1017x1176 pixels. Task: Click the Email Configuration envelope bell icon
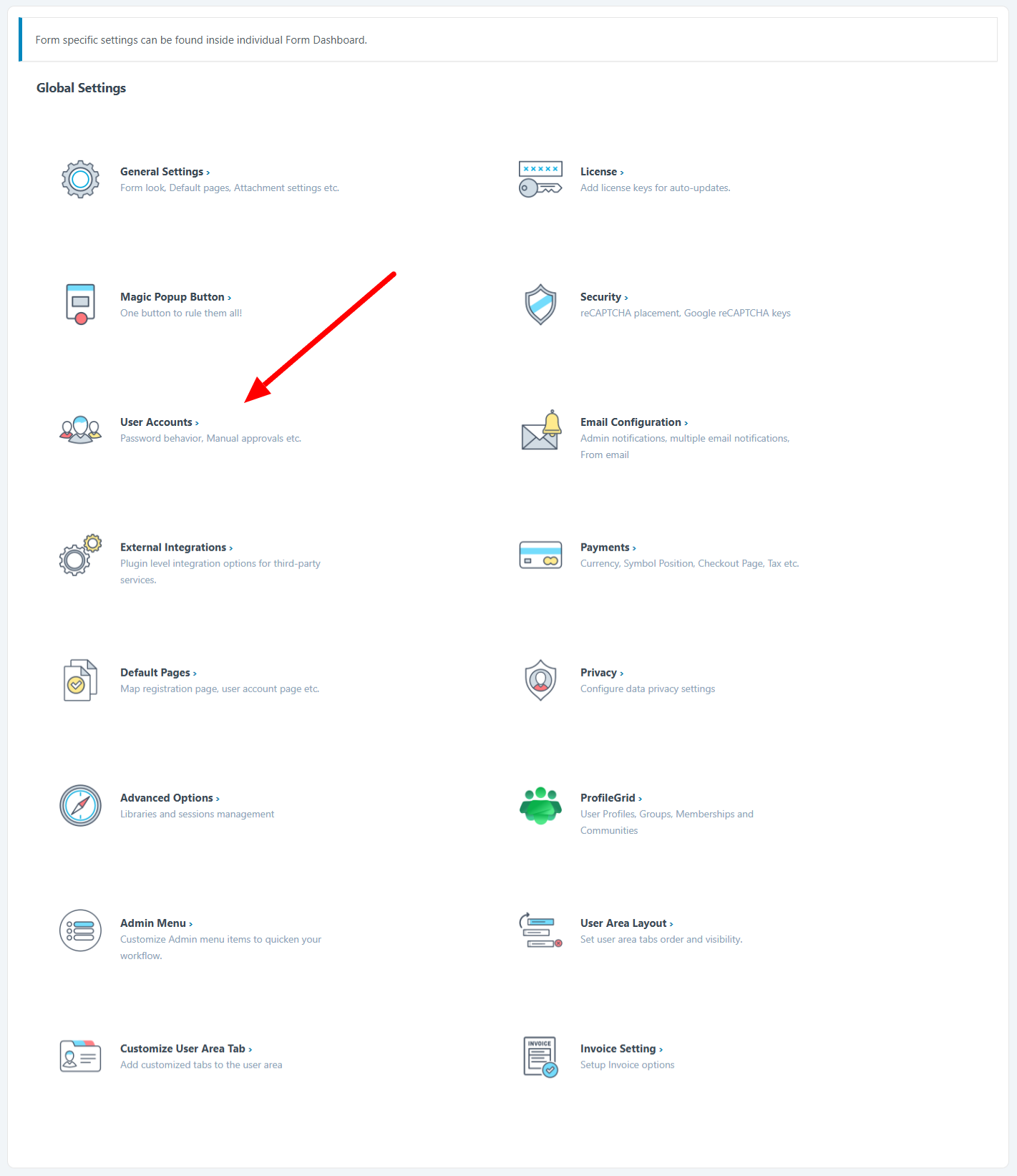point(540,431)
